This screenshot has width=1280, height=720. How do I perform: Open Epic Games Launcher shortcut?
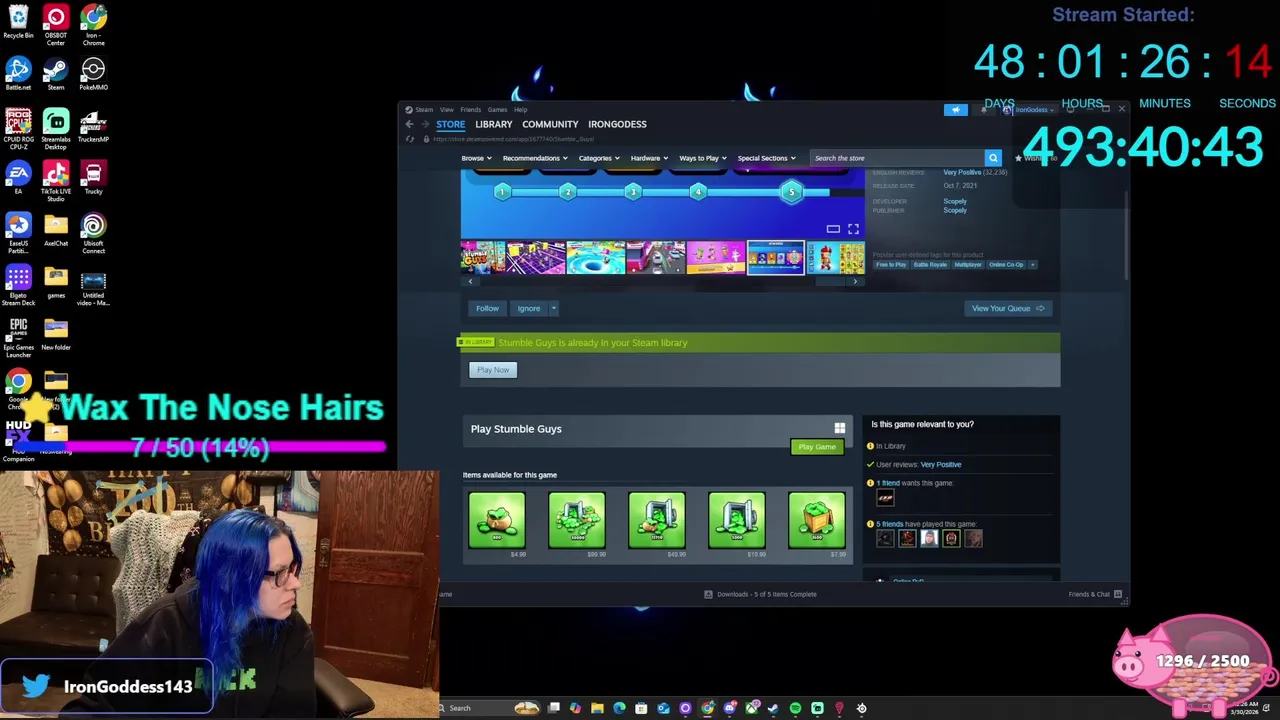point(18,337)
